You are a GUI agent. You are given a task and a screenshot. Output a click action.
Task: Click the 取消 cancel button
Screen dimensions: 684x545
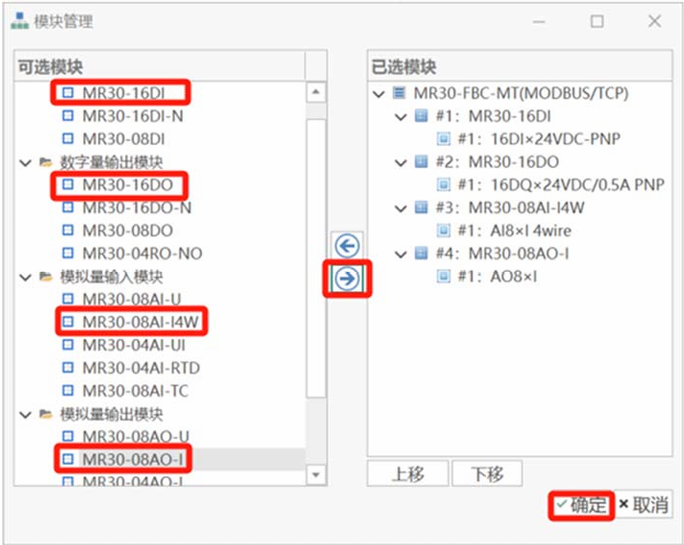(x=644, y=504)
